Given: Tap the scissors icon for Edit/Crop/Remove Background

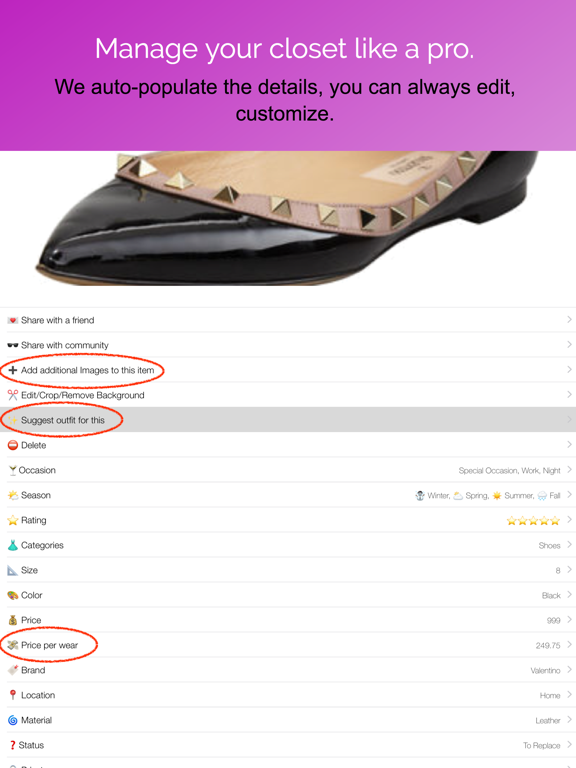Looking at the screenshot, I should pyautogui.click(x=13, y=395).
